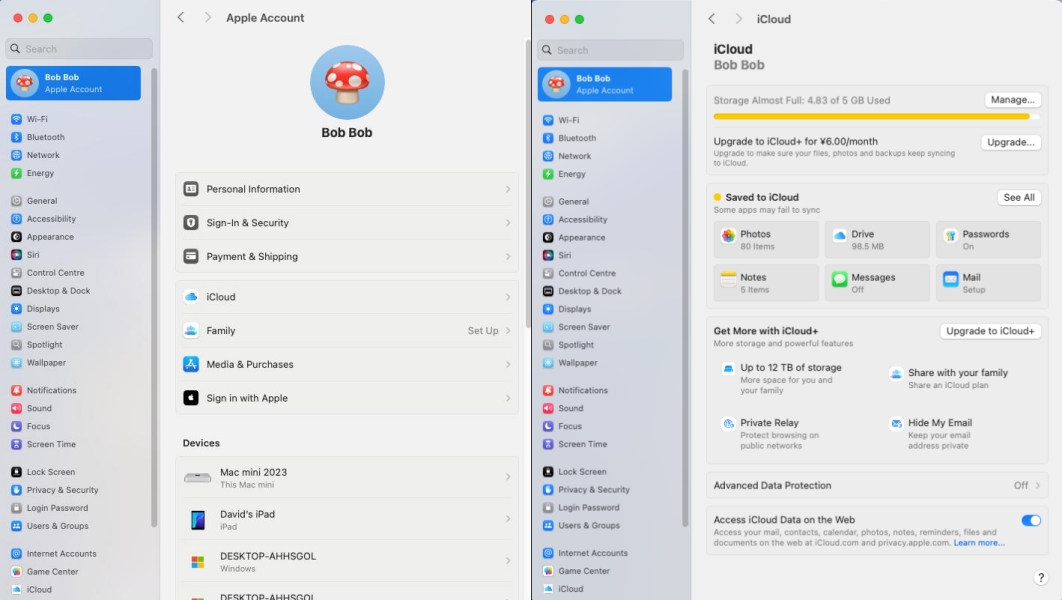Screen dimensions: 1062x600
Task: Expand Mac mini 2023 device row chevron
Action: pos(508,477)
